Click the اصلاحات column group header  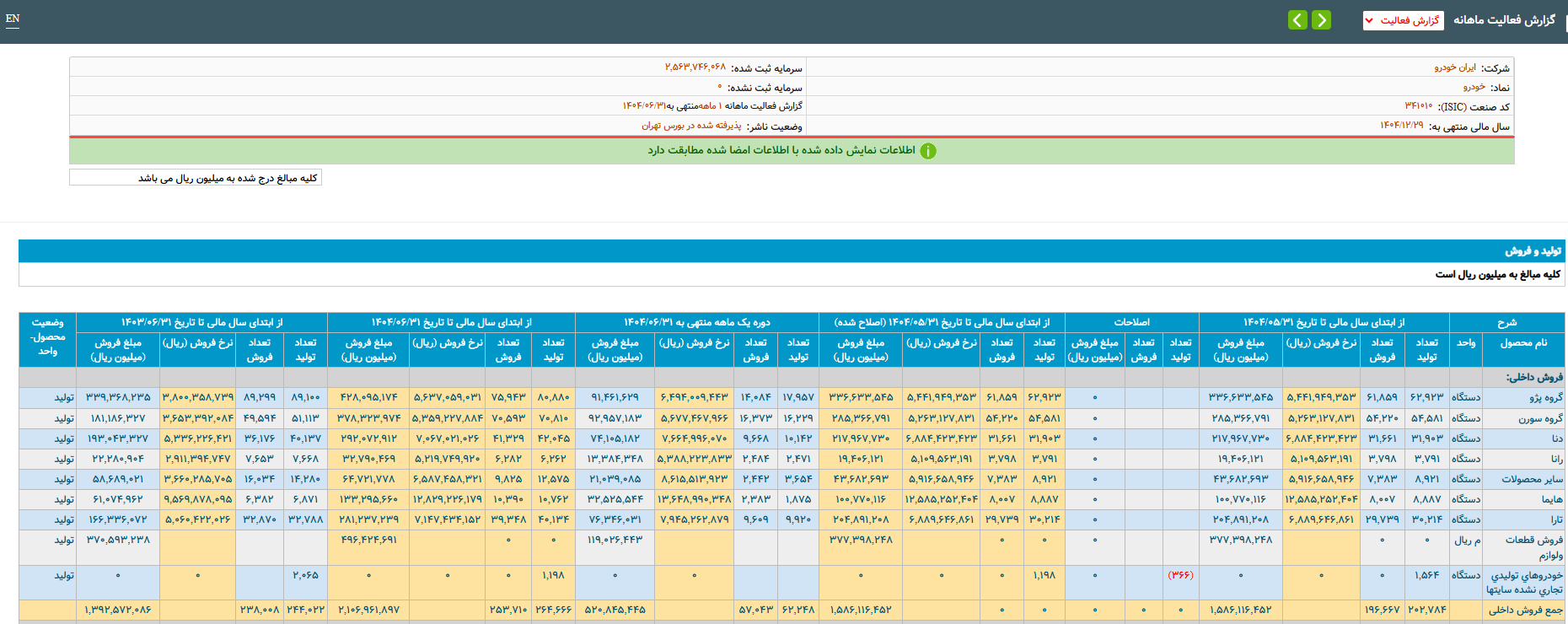click(1131, 322)
